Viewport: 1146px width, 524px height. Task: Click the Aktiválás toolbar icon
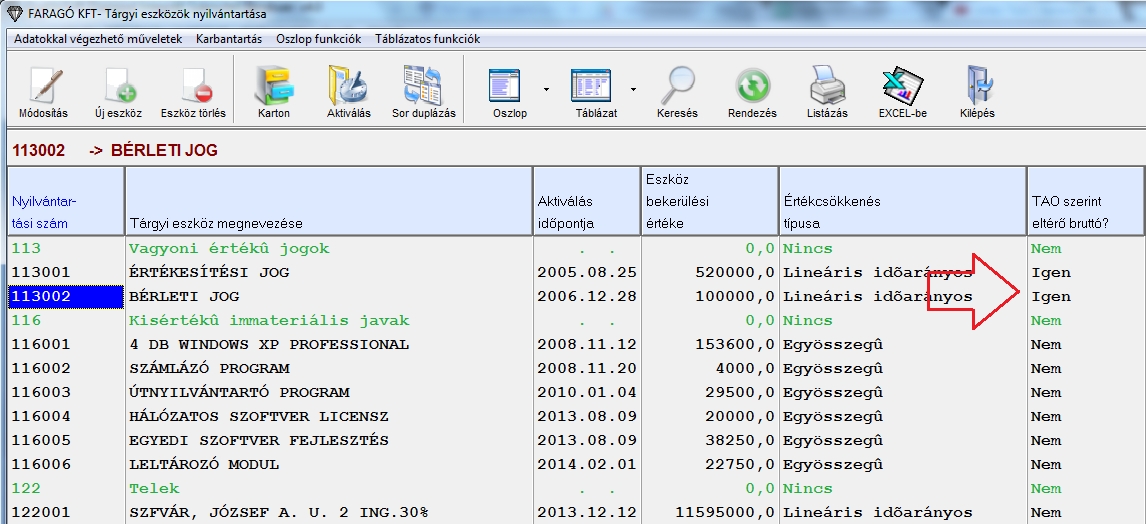(348, 87)
